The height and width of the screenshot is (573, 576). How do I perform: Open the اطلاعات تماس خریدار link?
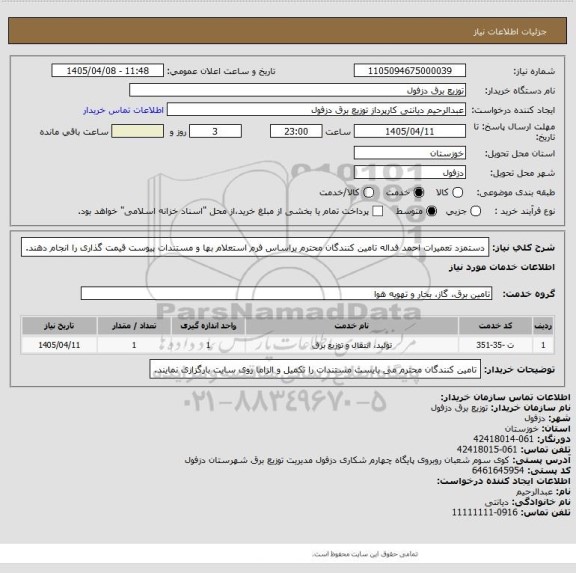123,110
